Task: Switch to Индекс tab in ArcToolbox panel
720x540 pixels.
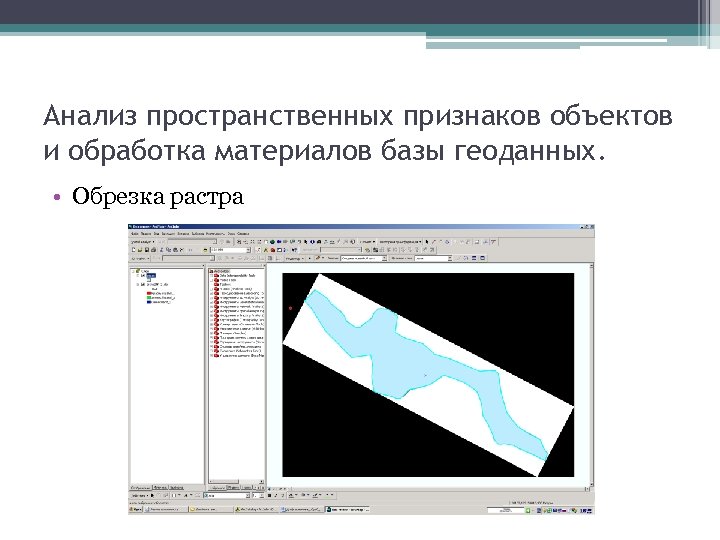Action: pos(233,487)
